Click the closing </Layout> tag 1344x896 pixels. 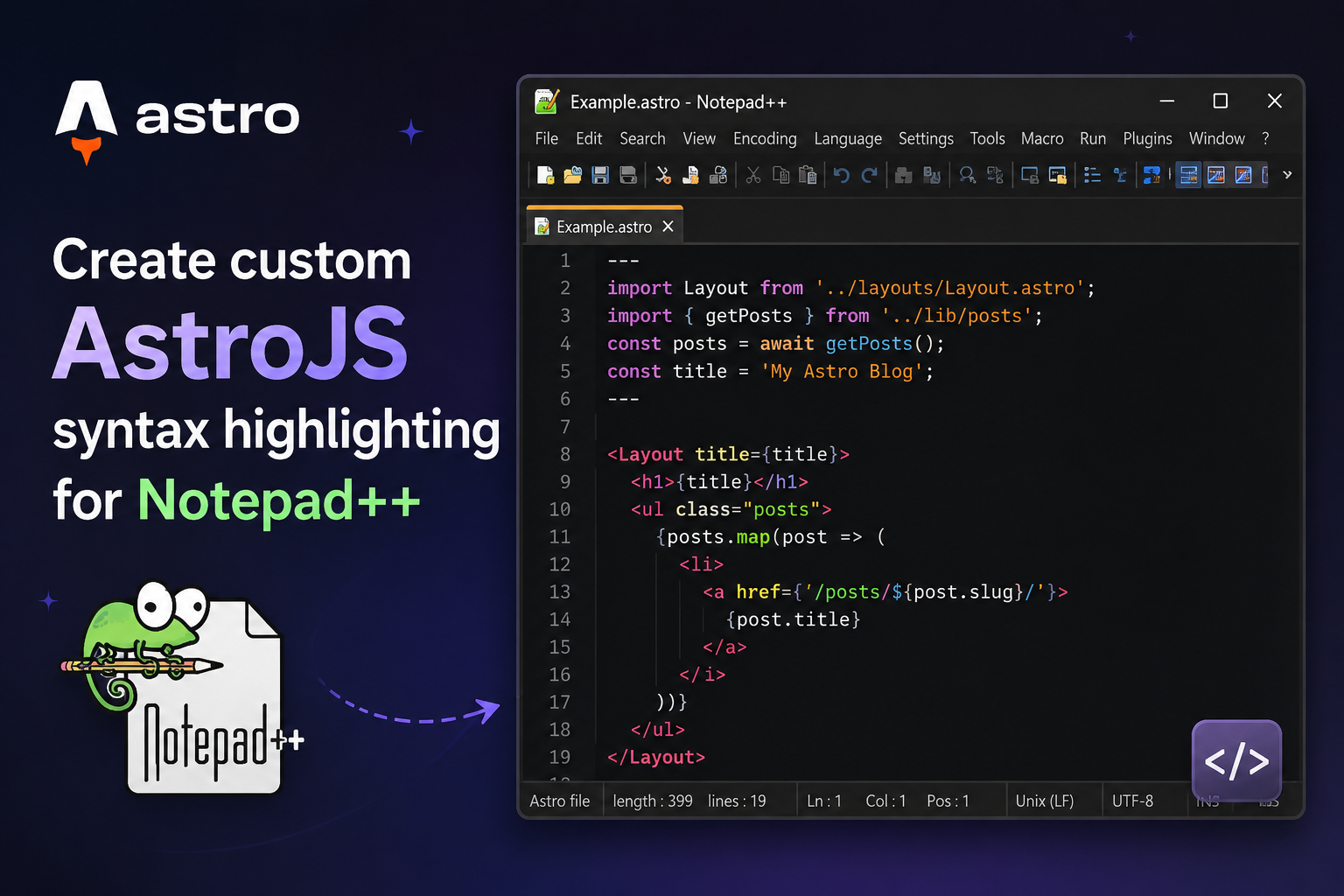(x=656, y=758)
